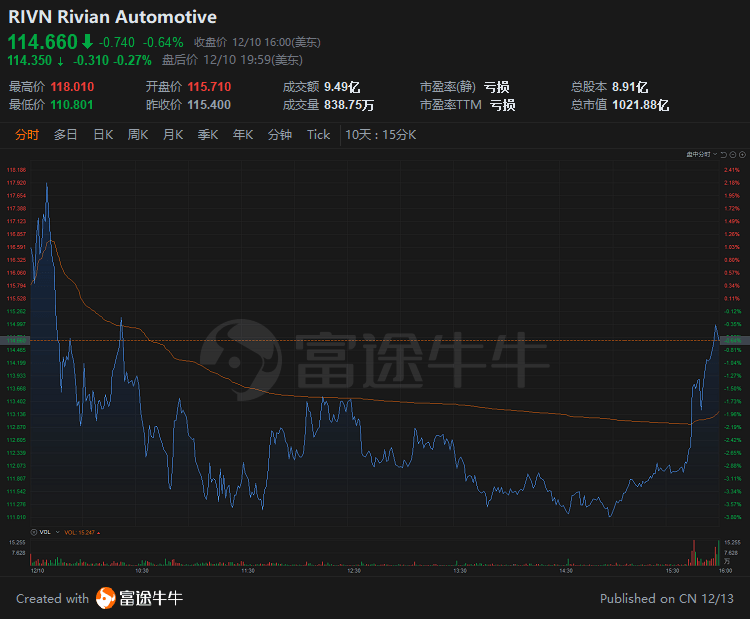
Task: Click the 昨收价 value 115.400
Action: pos(209,105)
